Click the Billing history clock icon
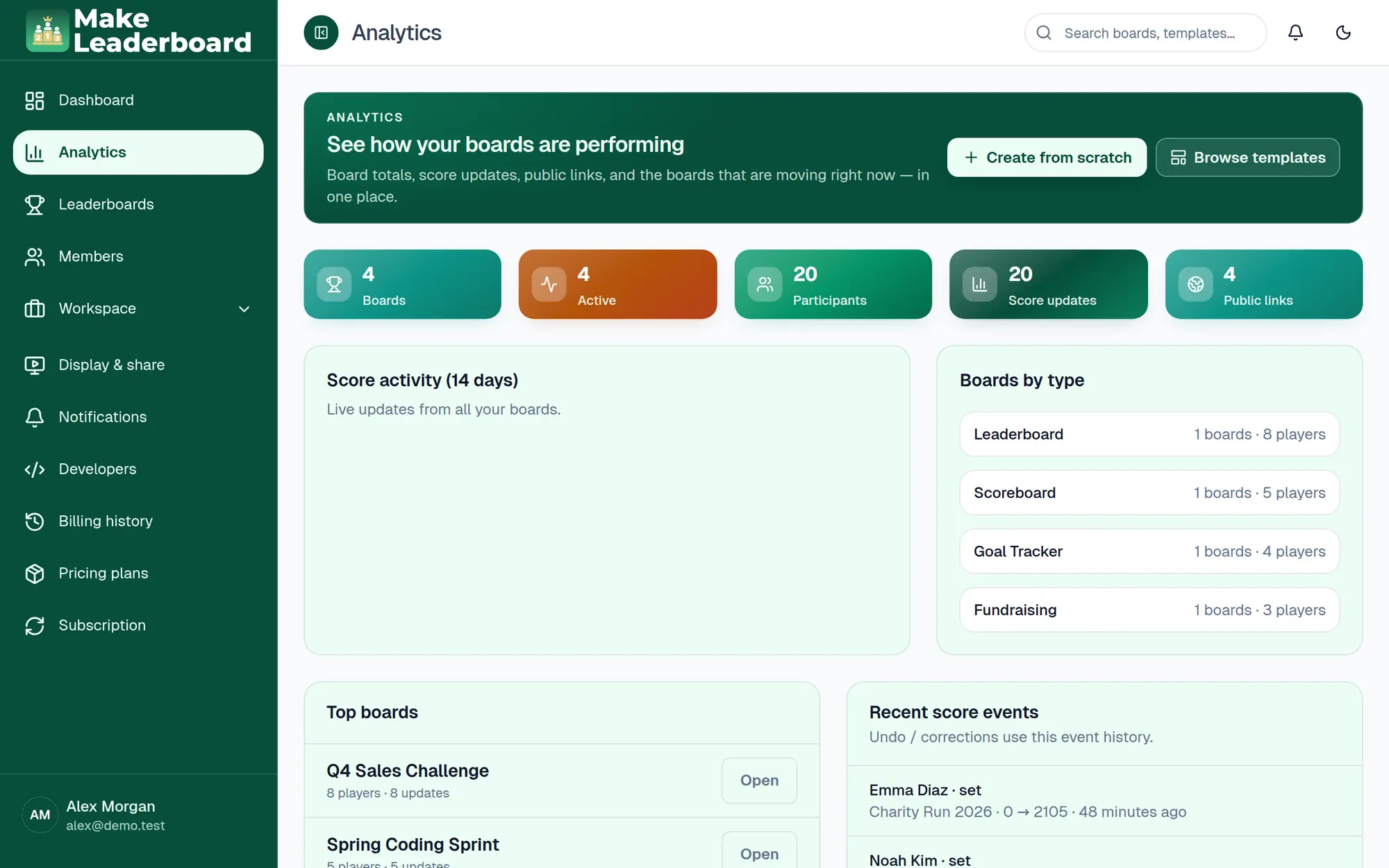Image resolution: width=1389 pixels, height=868 pixels. (35, 521)
